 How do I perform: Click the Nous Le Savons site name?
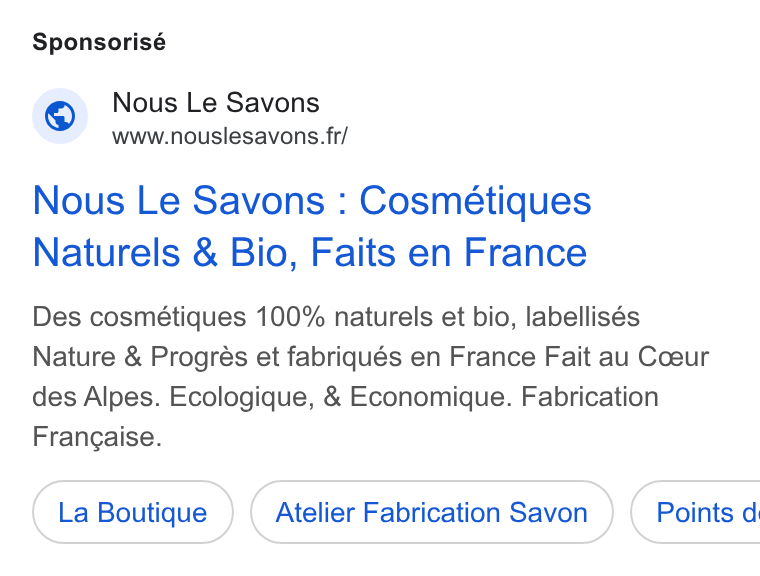coord(216,102)
